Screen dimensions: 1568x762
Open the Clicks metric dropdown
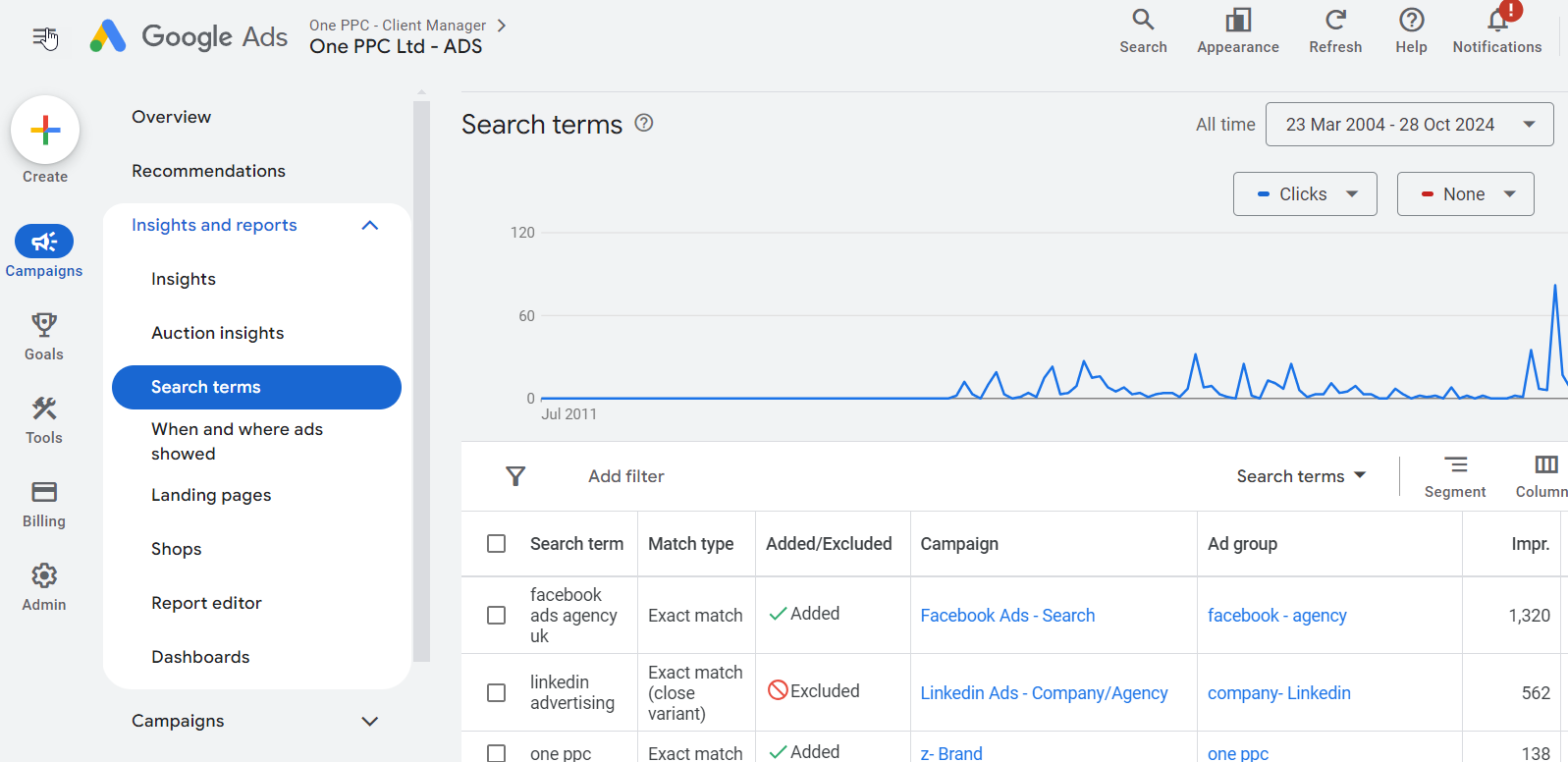click(1305, 194)
